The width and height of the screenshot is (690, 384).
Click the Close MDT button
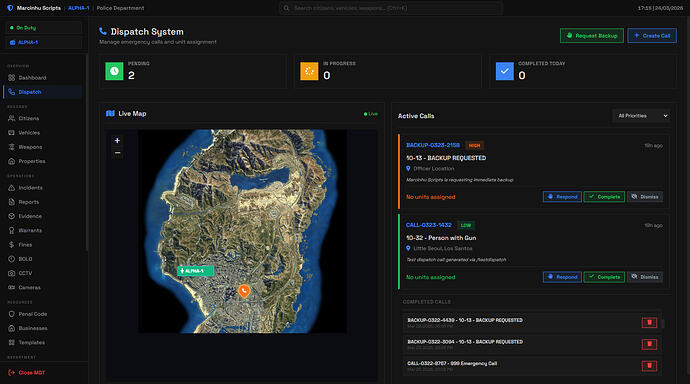tap(27, 373)
